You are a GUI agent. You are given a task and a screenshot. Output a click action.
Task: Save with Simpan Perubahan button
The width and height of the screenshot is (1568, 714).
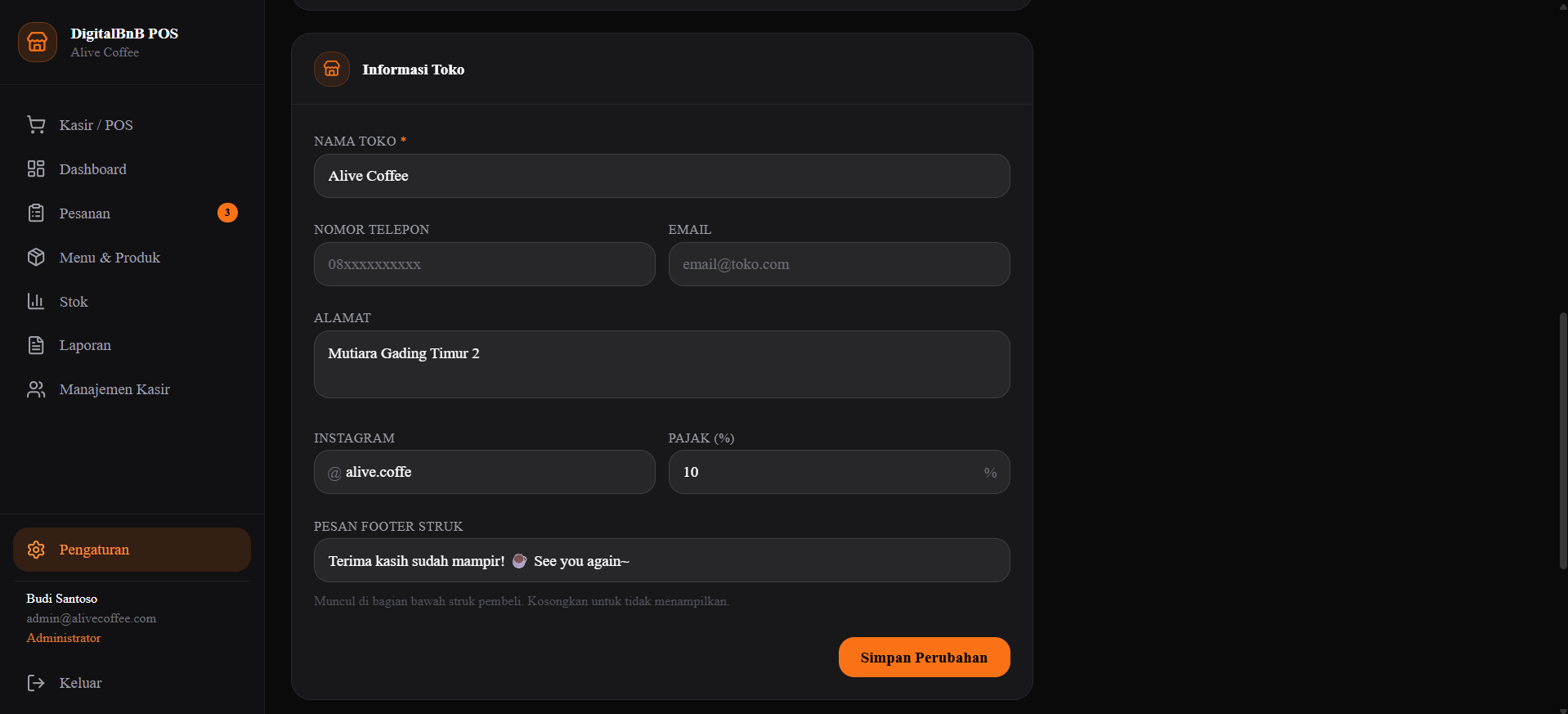pyautogui.click(x=924, y=658)
